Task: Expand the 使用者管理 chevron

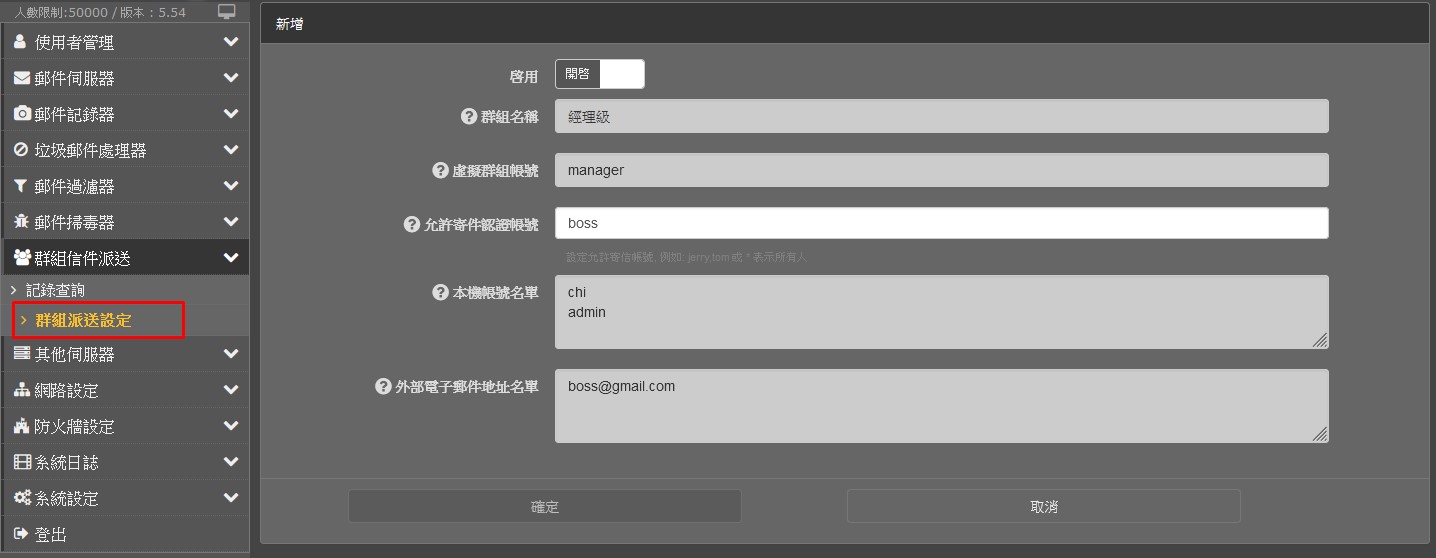Action: click(231, 42)
